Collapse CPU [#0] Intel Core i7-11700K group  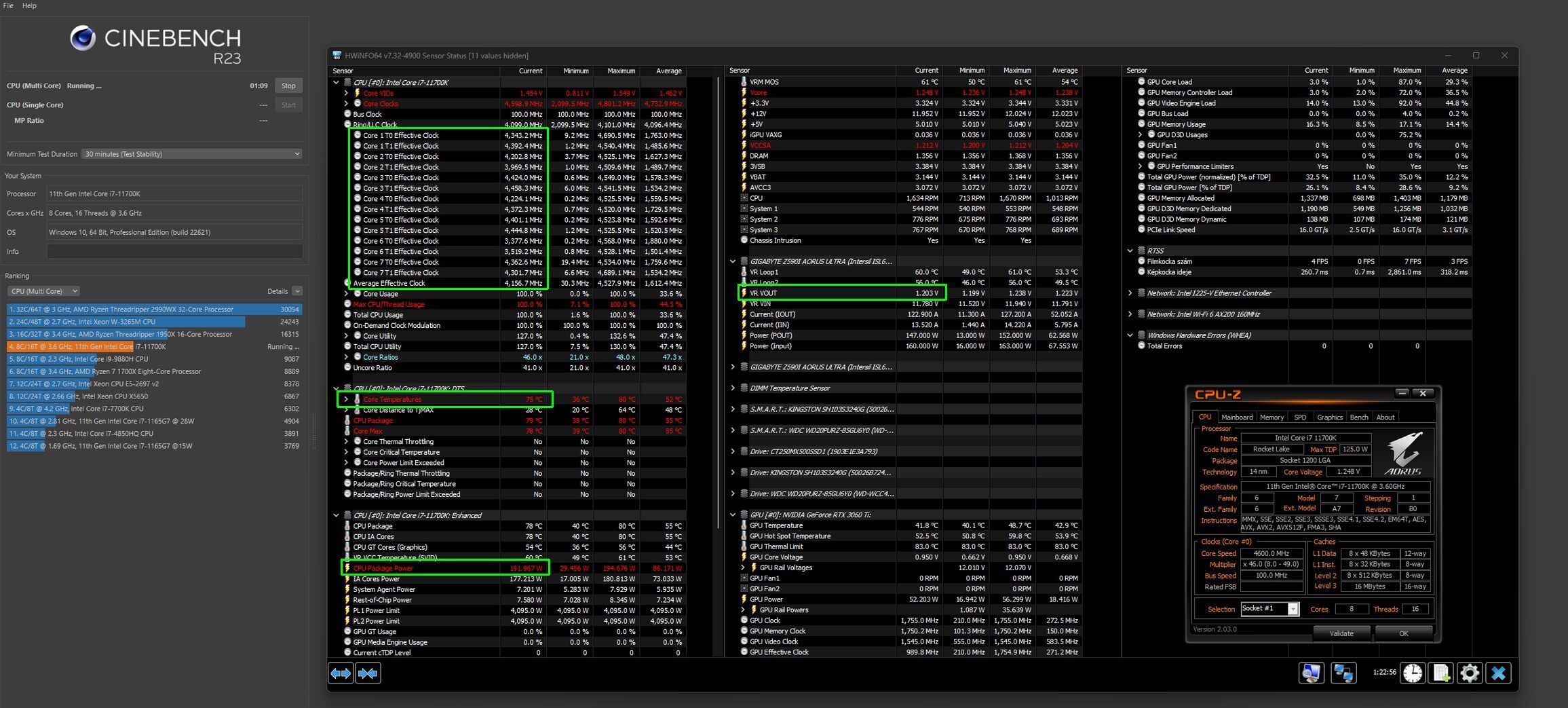[x=336, y=82]
